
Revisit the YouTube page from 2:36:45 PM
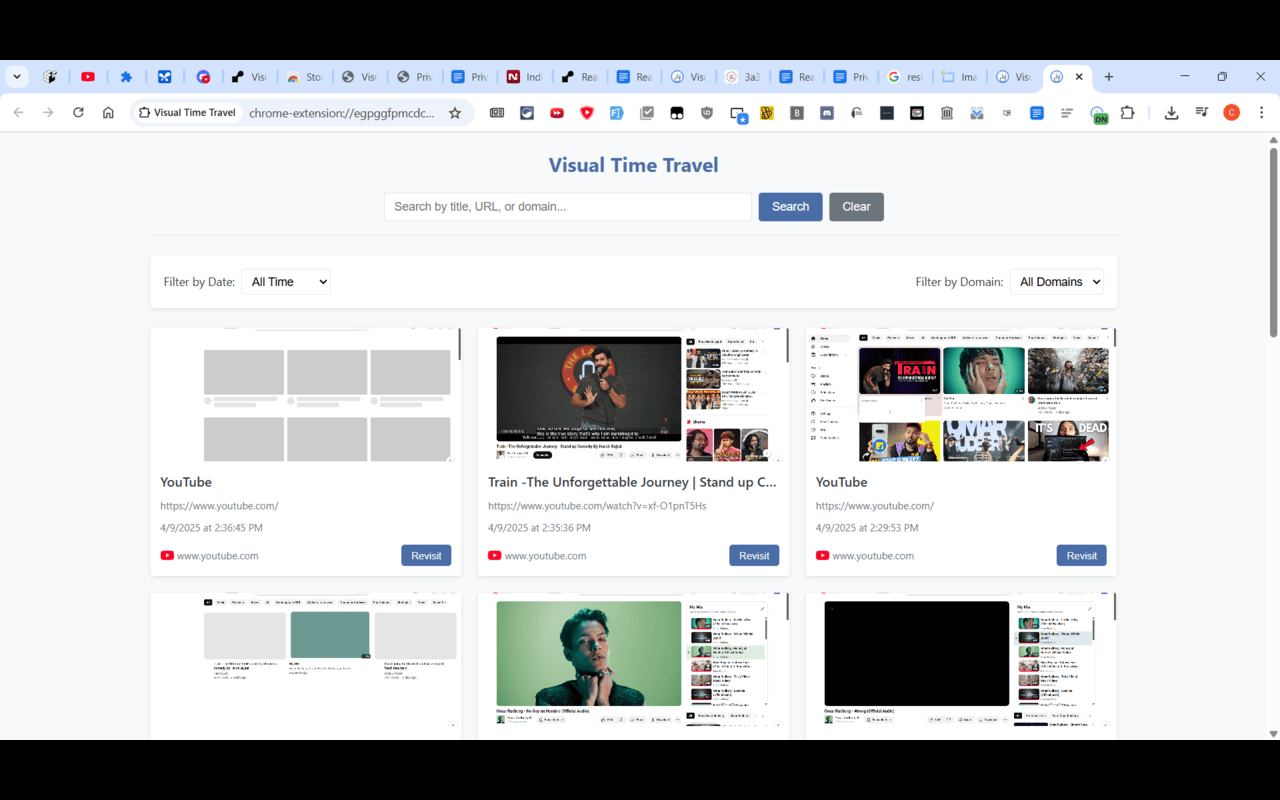point(426,556)
